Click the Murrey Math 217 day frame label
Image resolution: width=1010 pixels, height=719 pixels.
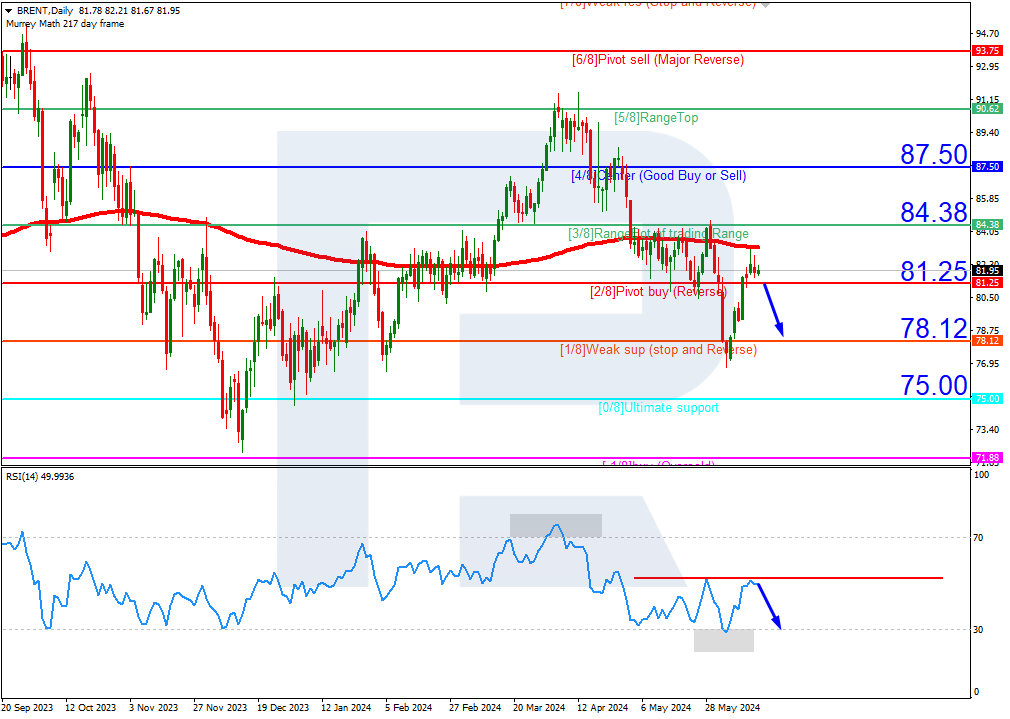[65, 24]
